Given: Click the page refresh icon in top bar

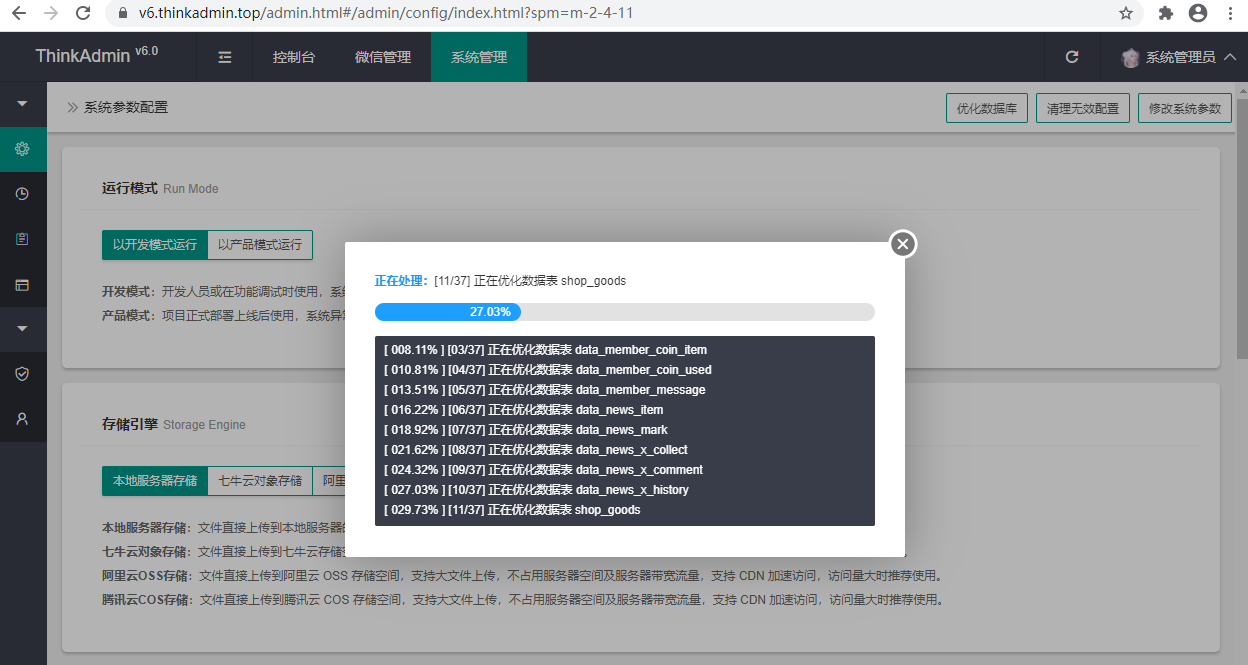Looking at the screenshot, I should click(1071, 57).
